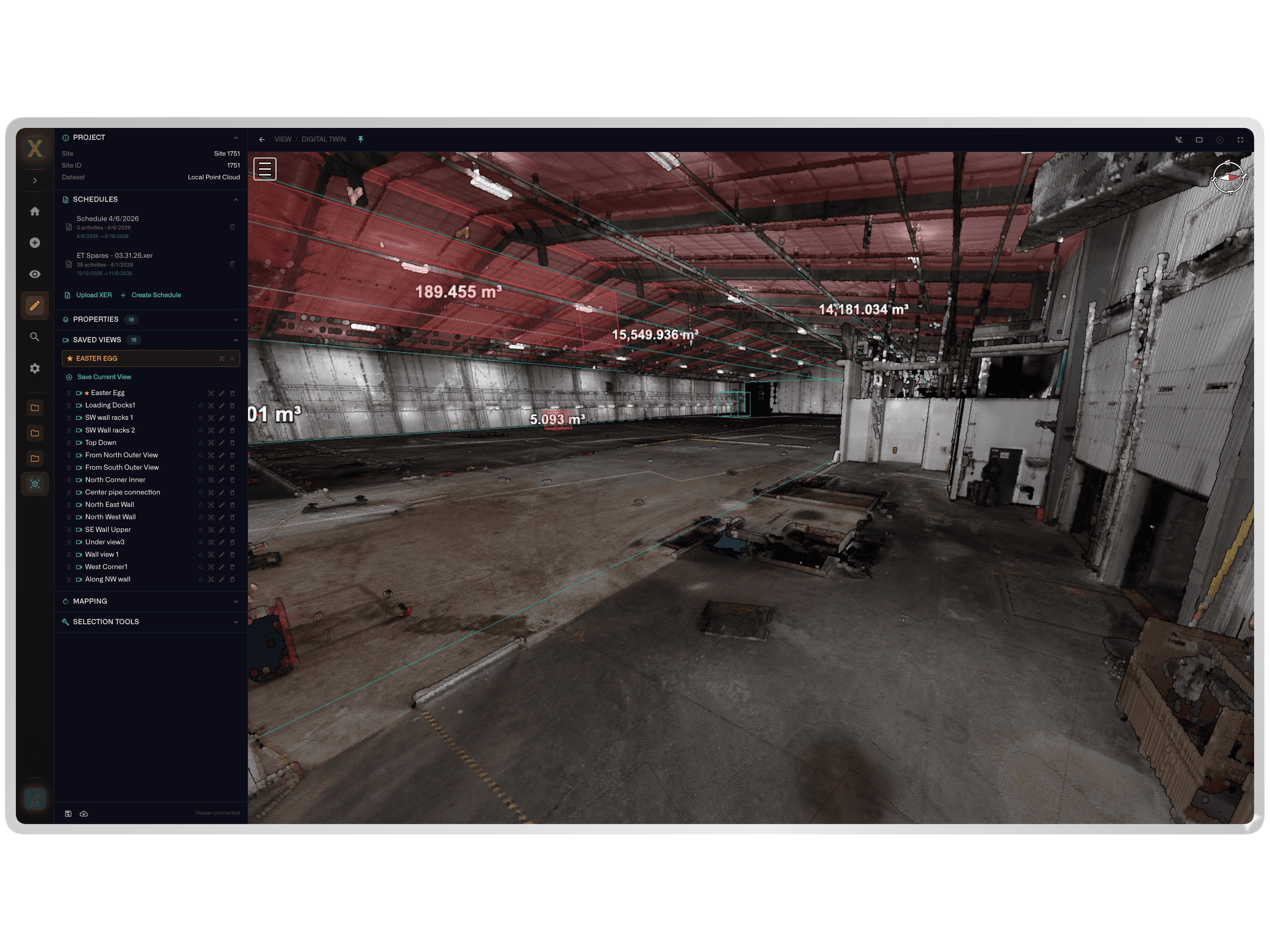Expand sidebar with the right chevron

(x=35, y=181)
